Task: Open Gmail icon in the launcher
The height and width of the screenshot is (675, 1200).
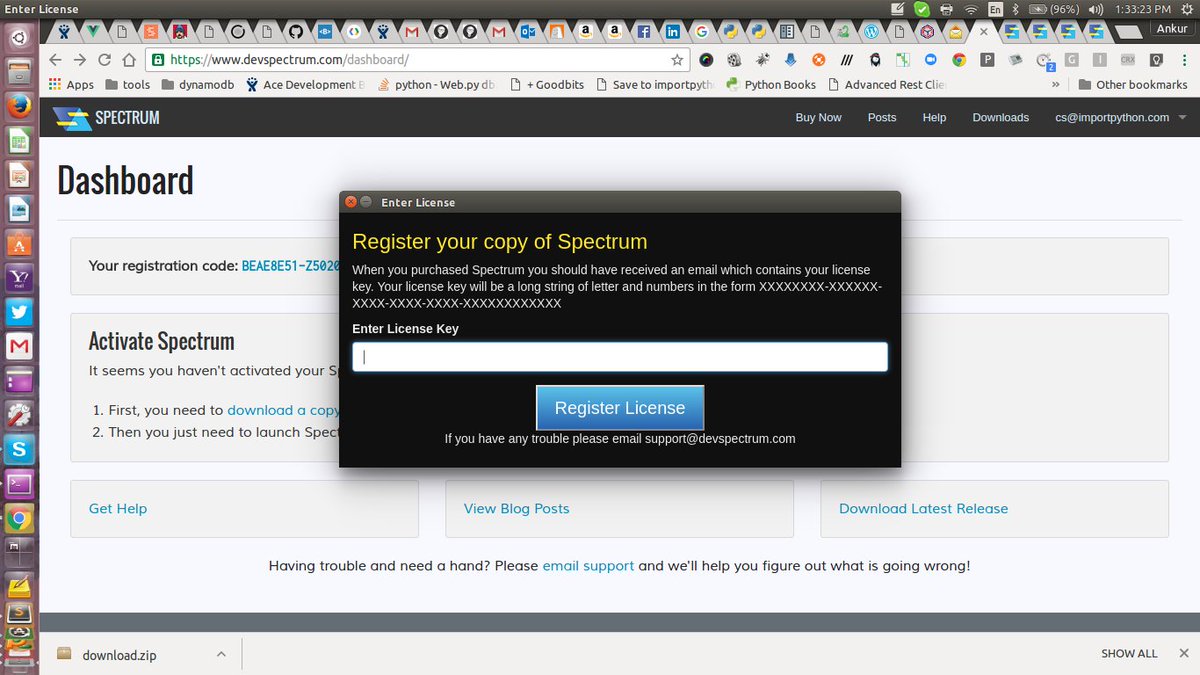Action: coord(19,347)
